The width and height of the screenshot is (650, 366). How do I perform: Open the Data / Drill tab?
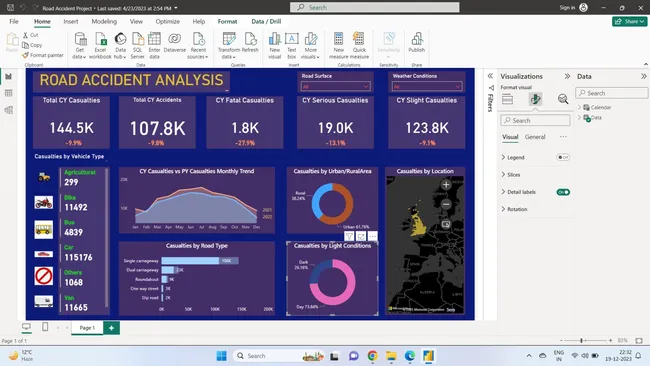click(x=266, y=22)
